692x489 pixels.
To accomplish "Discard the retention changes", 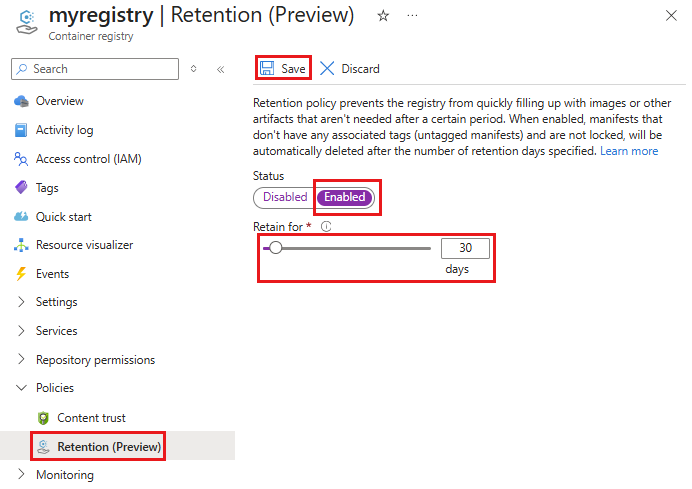I will coord(350,68).
